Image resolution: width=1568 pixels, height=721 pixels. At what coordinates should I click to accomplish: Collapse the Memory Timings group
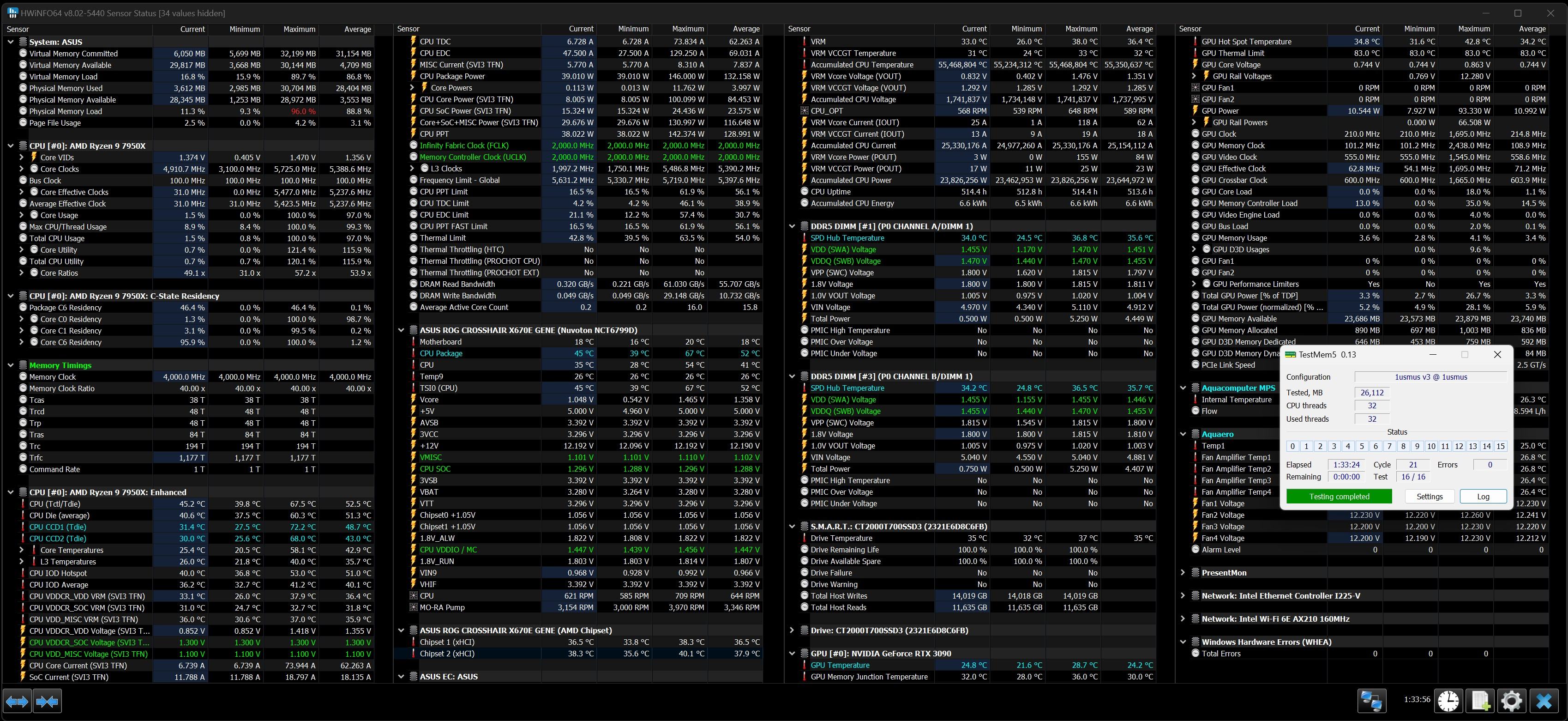coord(10,365)
